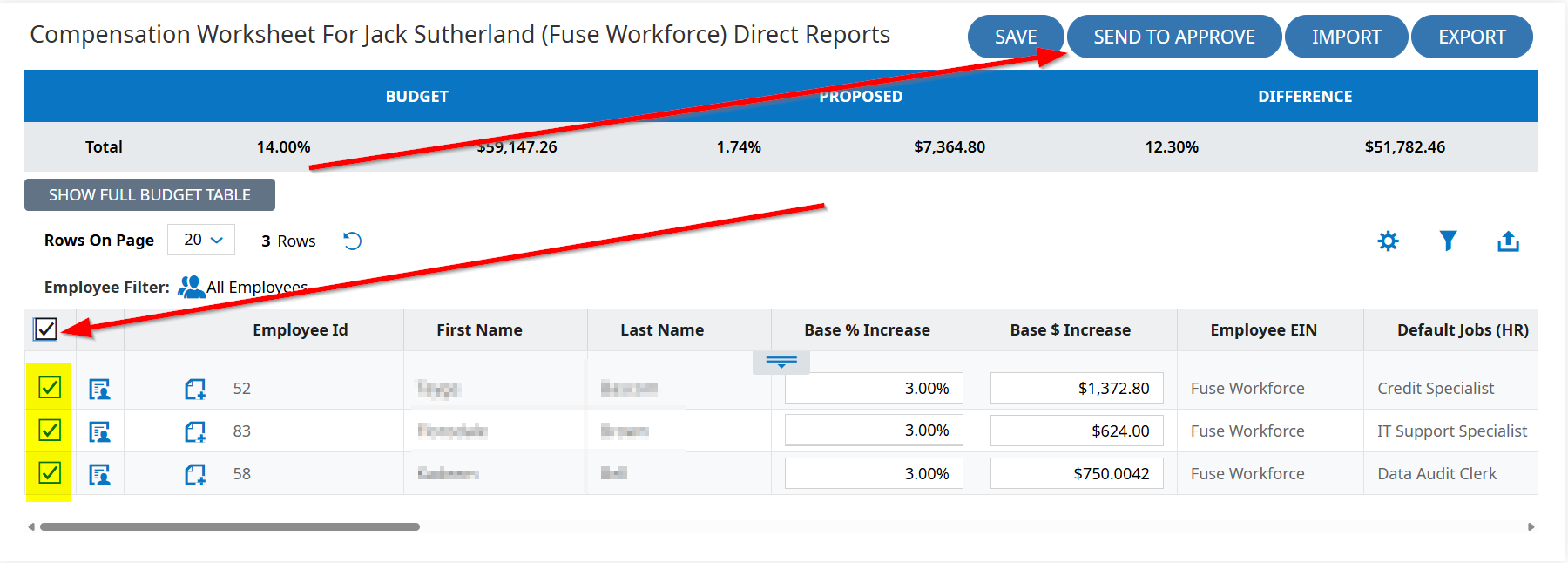The image size is (1568, 563).
Task: Click Show Full Budget Table button
Action: pyautogui.click(x=150, y=195)
